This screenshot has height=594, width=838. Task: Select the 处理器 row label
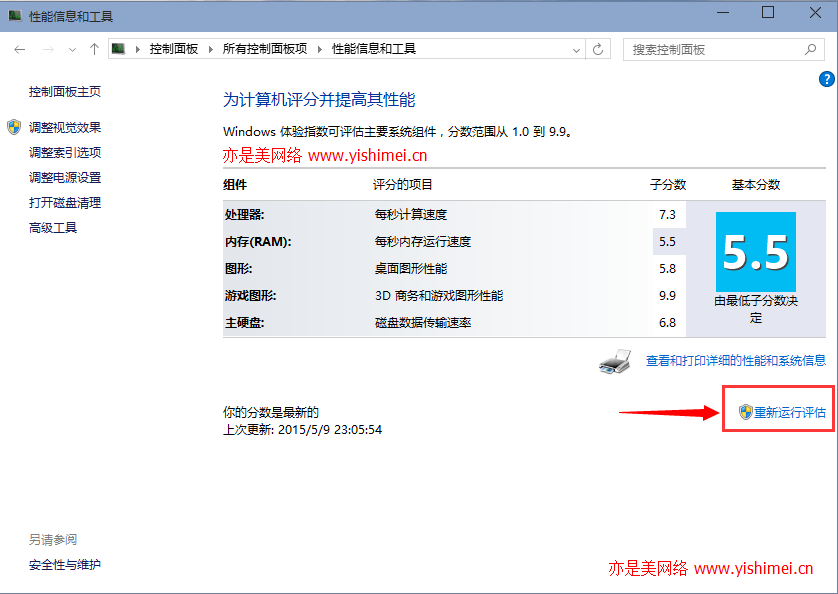click(244, 215)
